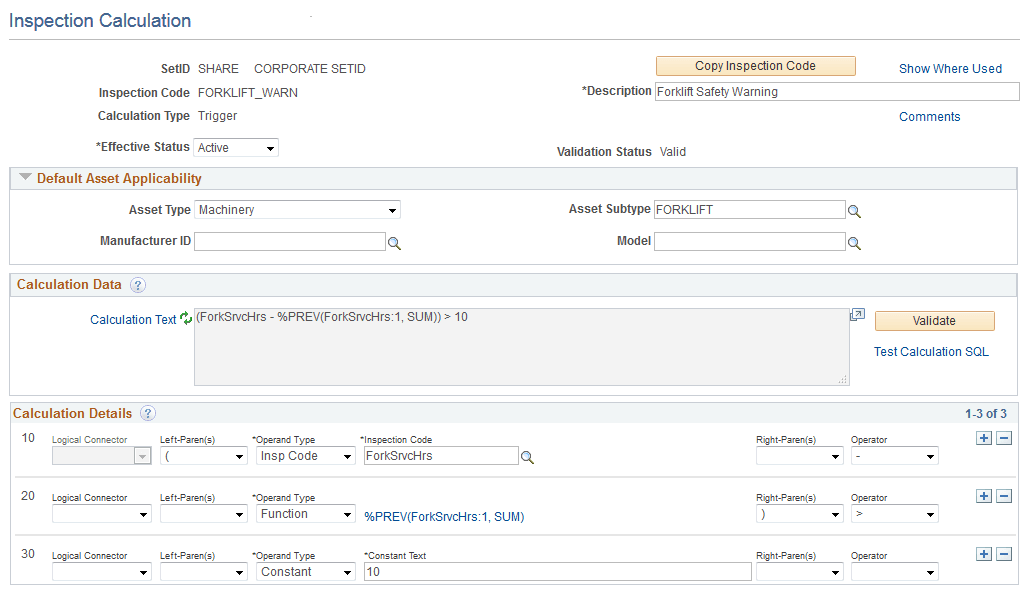Add a new row after row 30

tap(983, 553)
